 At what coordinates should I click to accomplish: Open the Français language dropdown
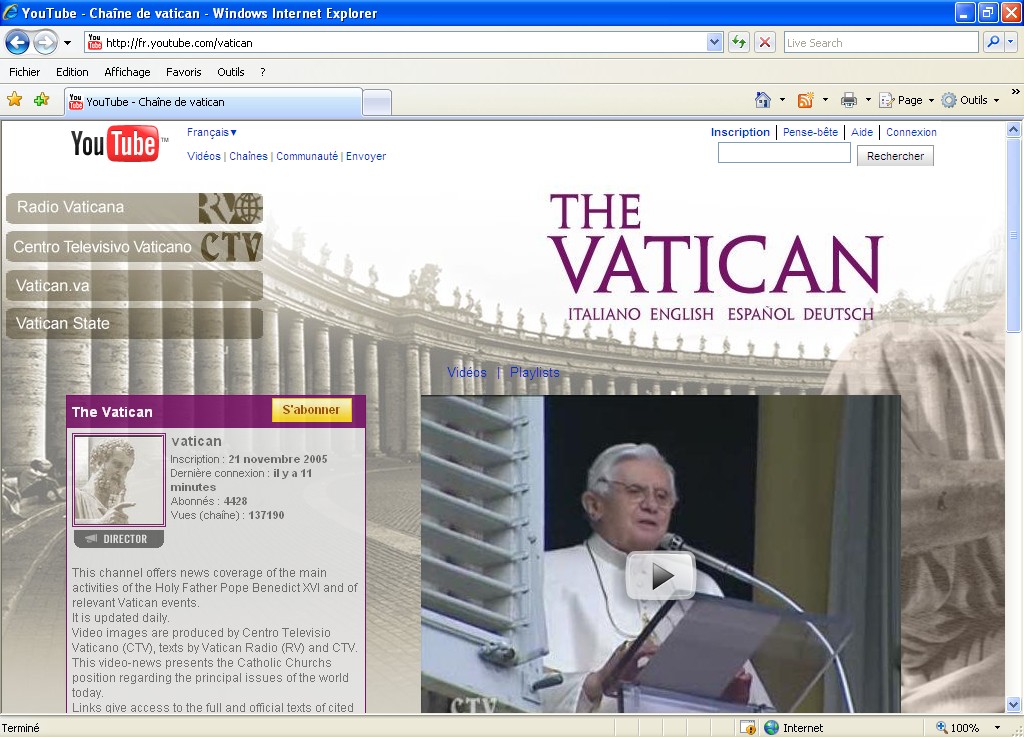[212, 132]
